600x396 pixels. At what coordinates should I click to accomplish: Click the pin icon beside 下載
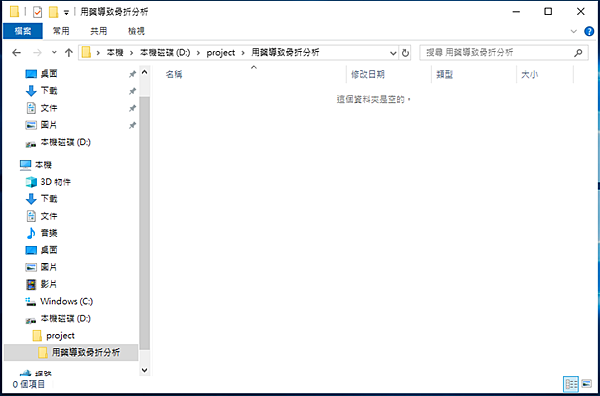coord(132,91)
